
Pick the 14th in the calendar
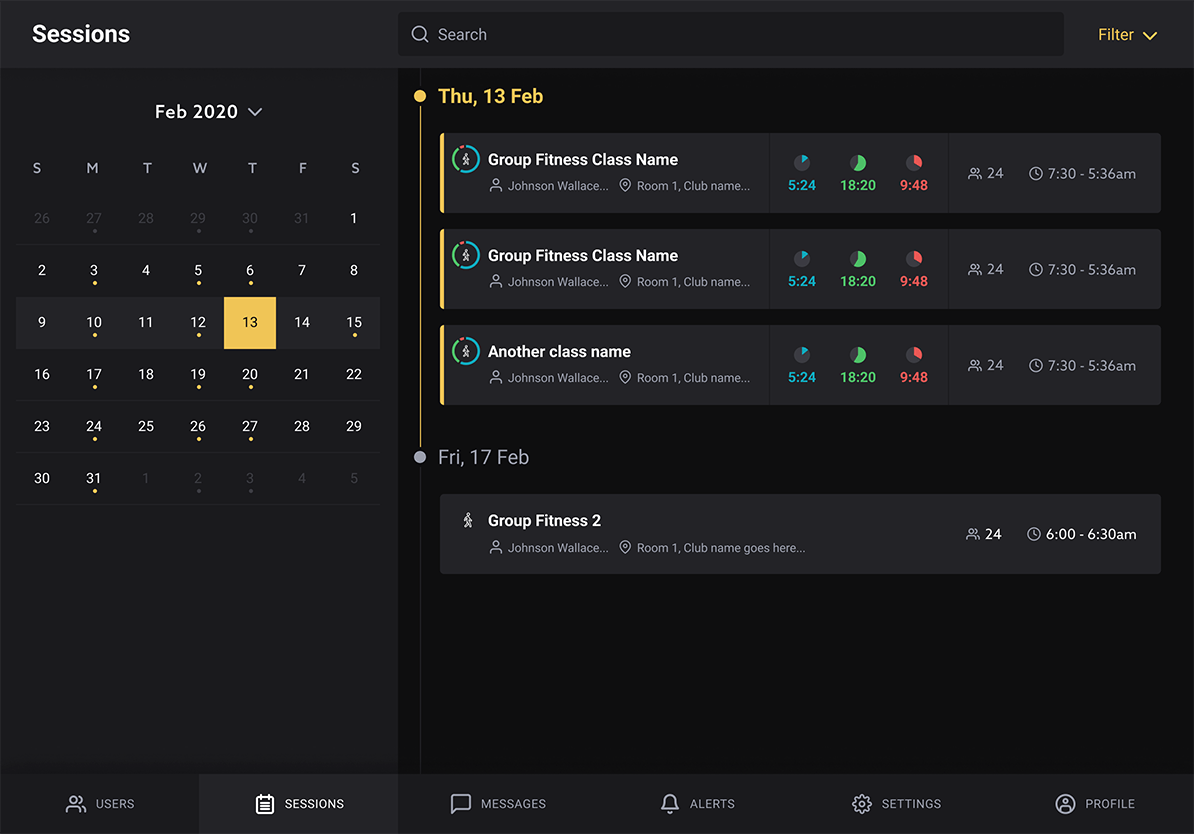[302, 322]
